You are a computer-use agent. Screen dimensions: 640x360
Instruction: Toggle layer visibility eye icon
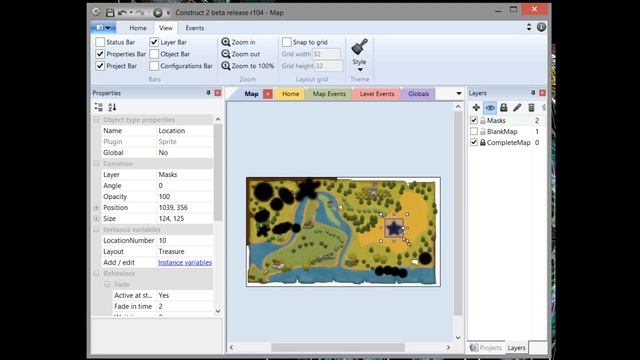[x=490, y=107]
